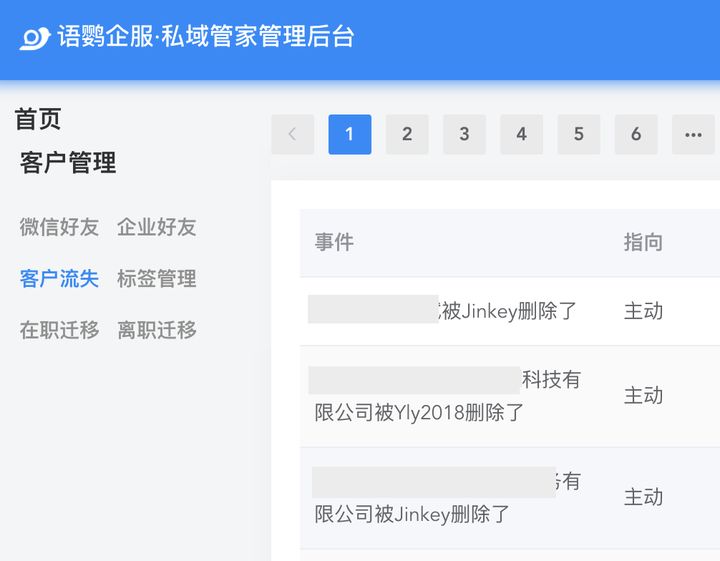Click the 语鹦企服 parrot logo icon
This screenshot has width=720, height=561.
point(35,38)
